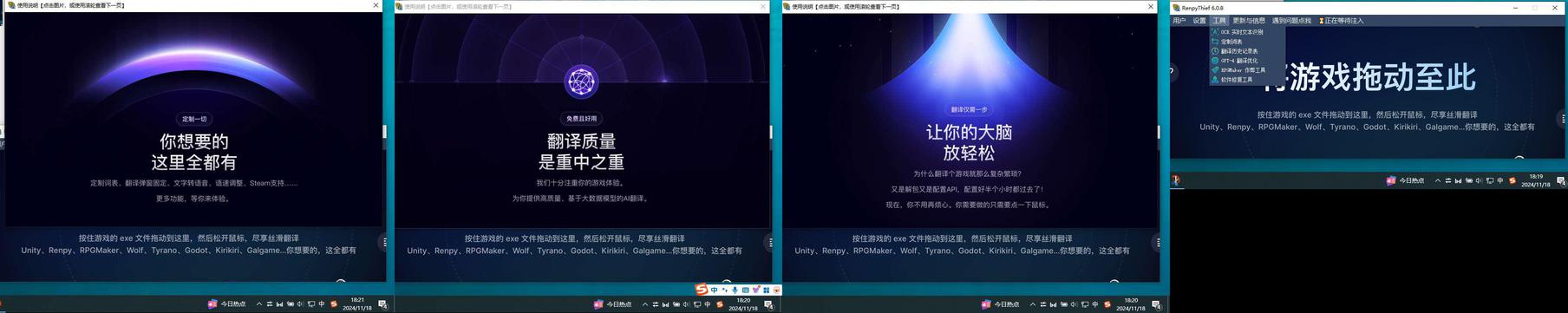Open Sogou soft keyboard icon
Viewport: 1568px width, 313px height.
coord(745,290)
